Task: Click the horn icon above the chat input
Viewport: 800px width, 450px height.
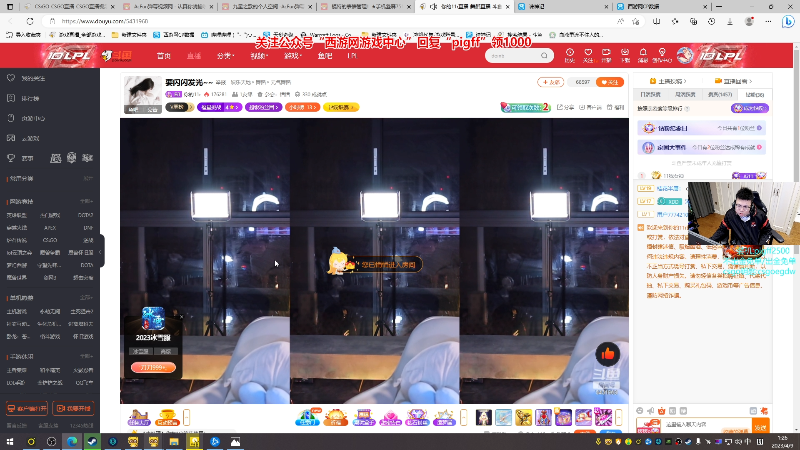Action: tap(651, 411)
